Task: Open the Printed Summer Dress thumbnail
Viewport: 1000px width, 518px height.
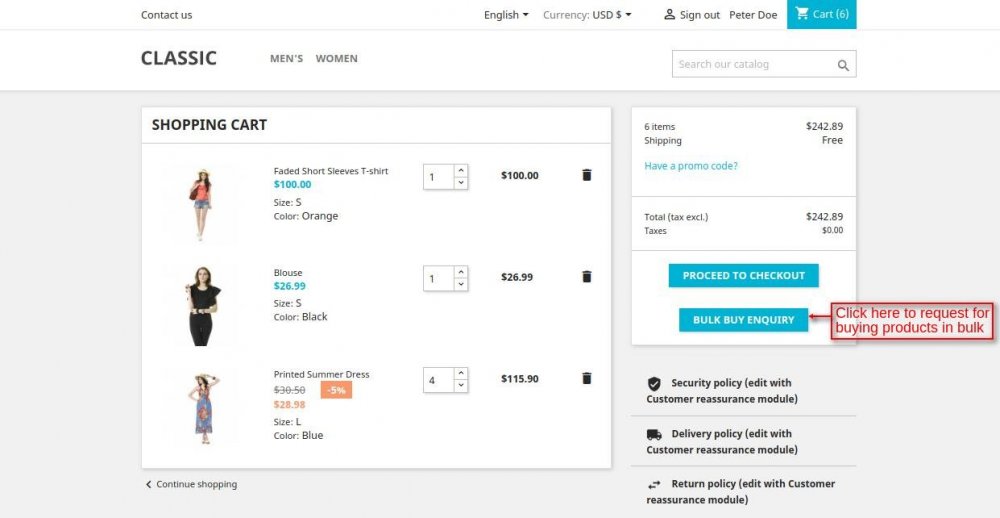Action: 200,406
